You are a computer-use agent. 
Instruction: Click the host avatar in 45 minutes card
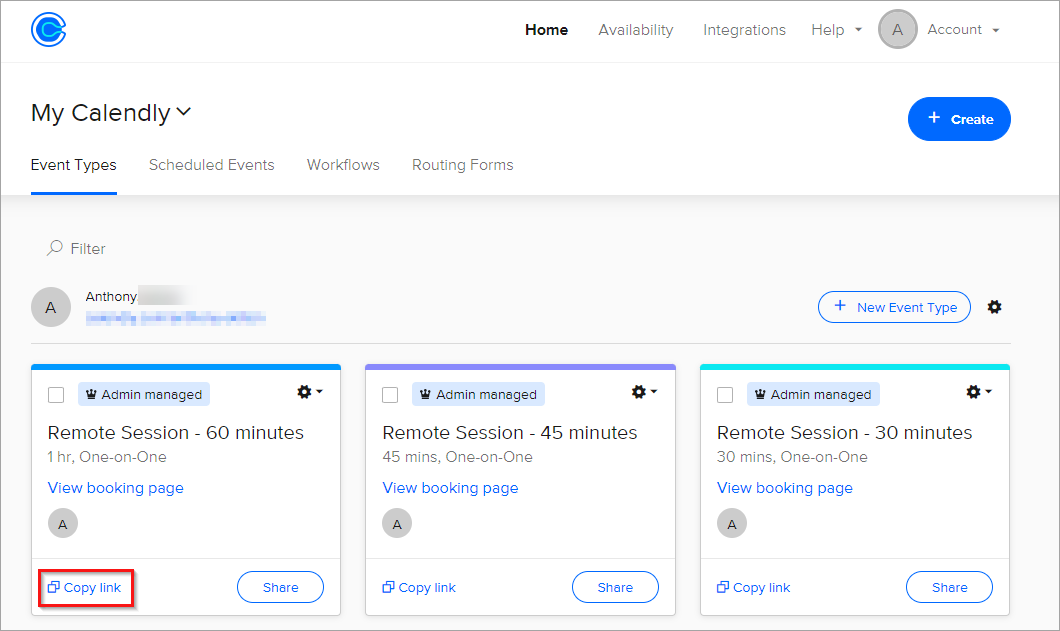tap(397, 523)
